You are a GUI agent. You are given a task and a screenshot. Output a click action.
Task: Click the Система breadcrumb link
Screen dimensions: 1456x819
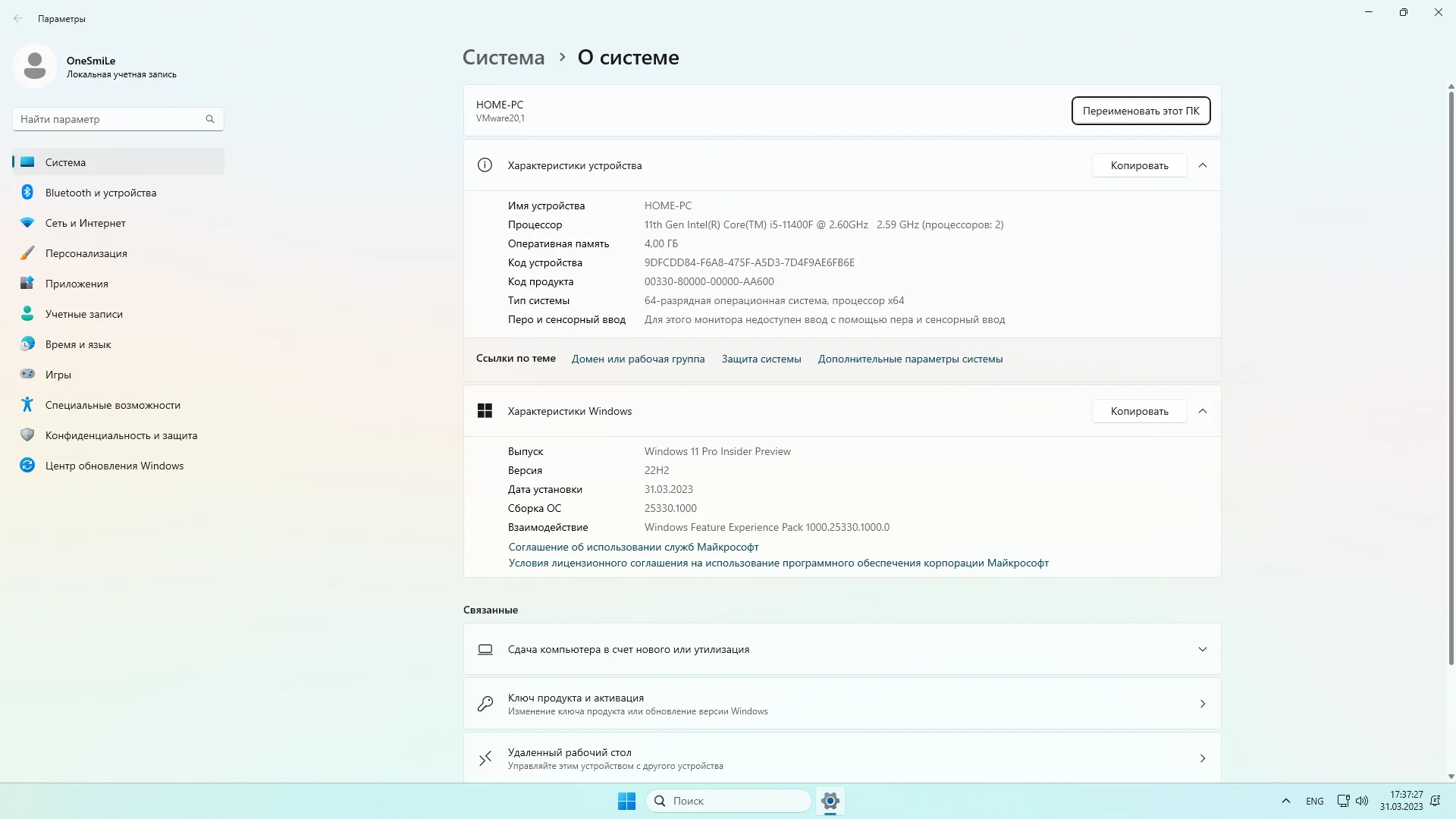pos(504,58)
